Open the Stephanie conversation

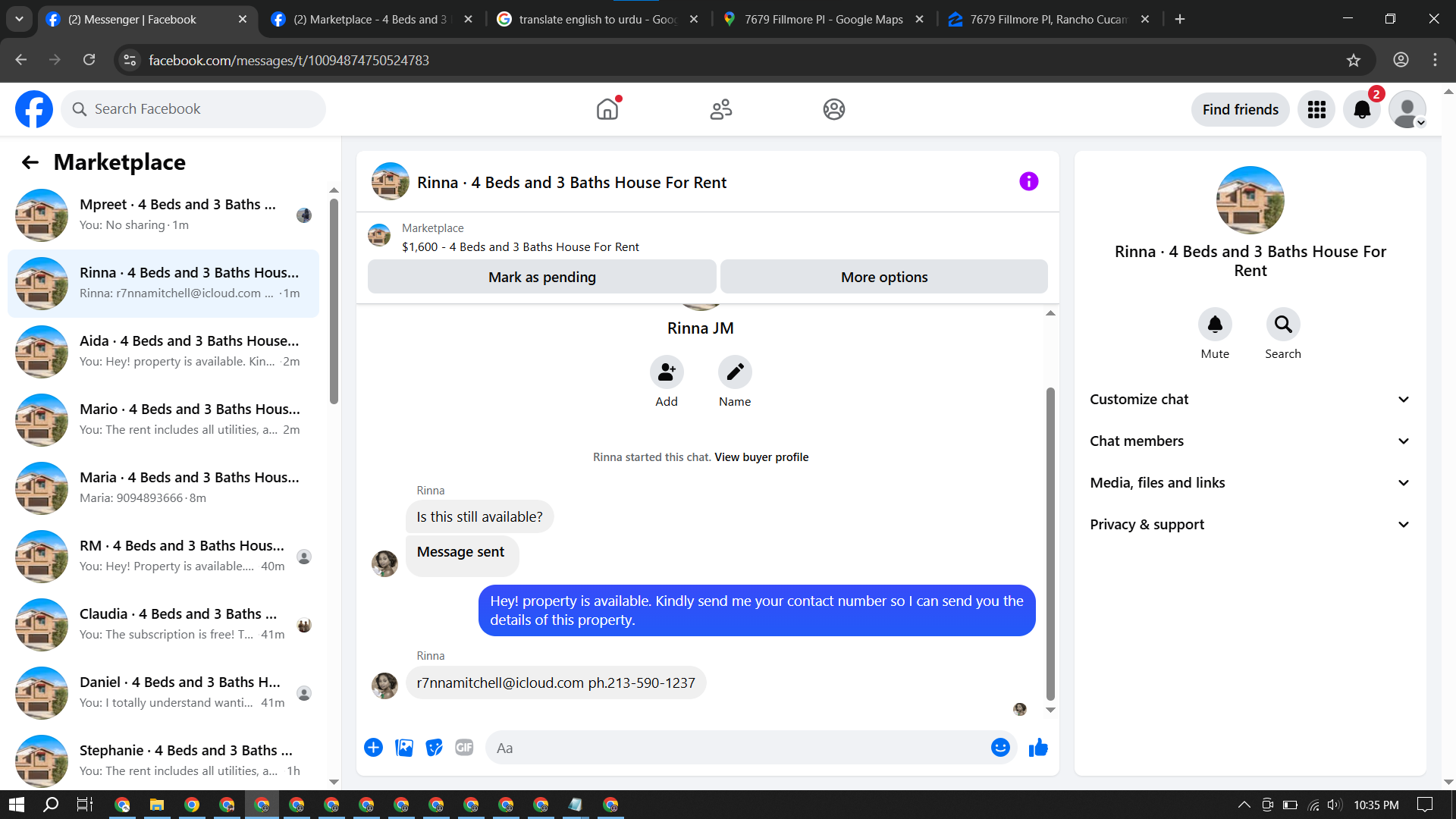(x=163, y=761)
